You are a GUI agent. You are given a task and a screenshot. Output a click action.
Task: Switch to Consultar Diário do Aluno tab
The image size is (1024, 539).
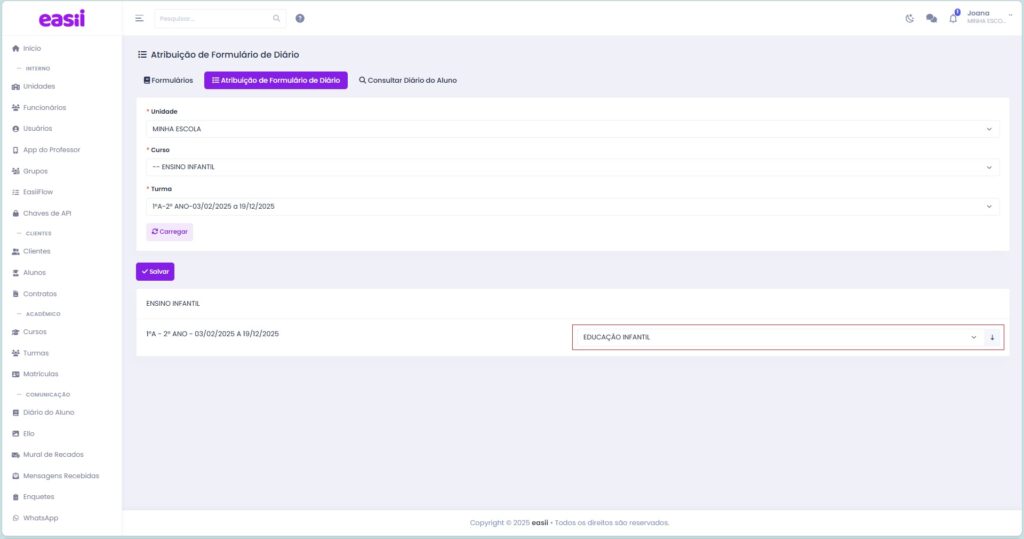tap(408, 80)
